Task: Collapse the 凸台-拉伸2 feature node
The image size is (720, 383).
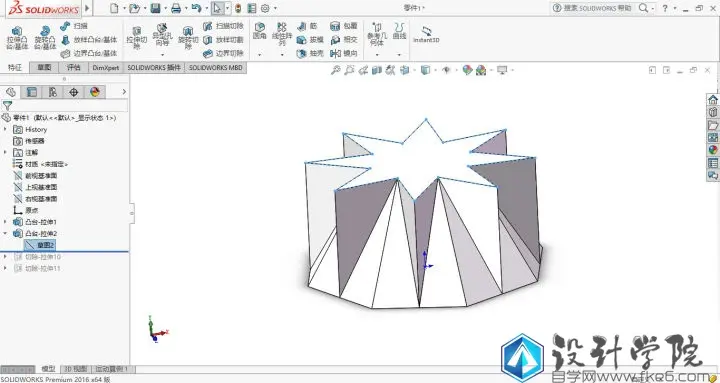Action: pos(6,233)
